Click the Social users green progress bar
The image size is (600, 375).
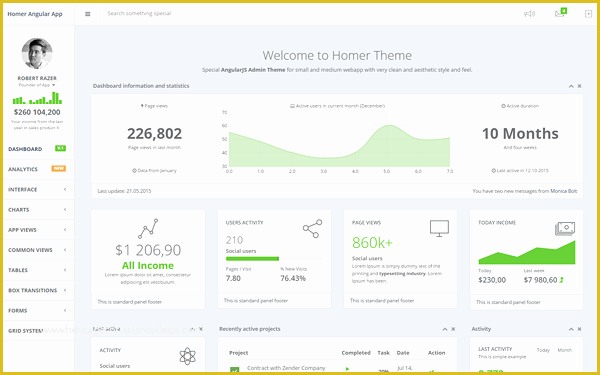coord(252,259)
